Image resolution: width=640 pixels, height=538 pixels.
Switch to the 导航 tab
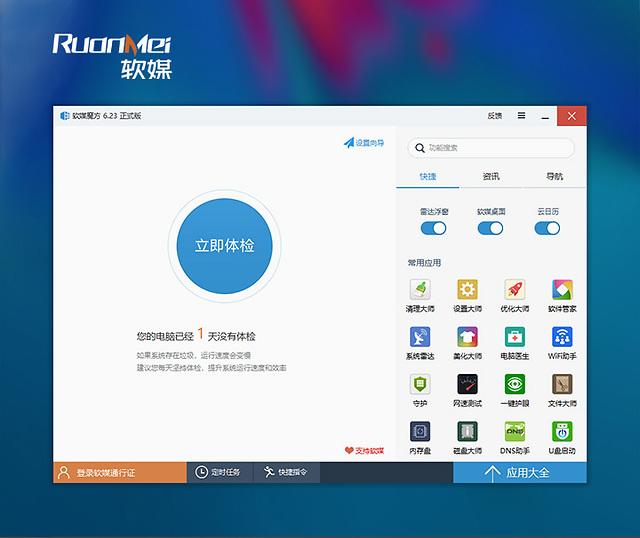[554, 176]
